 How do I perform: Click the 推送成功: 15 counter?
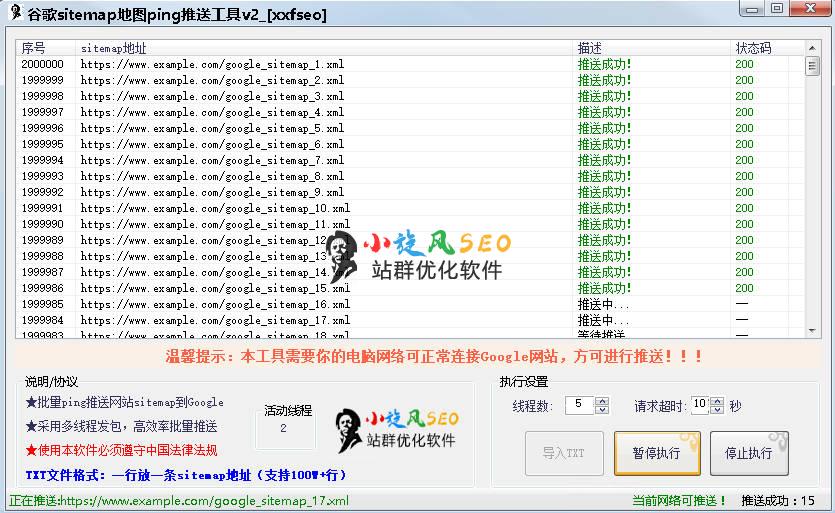click(778, 501)
